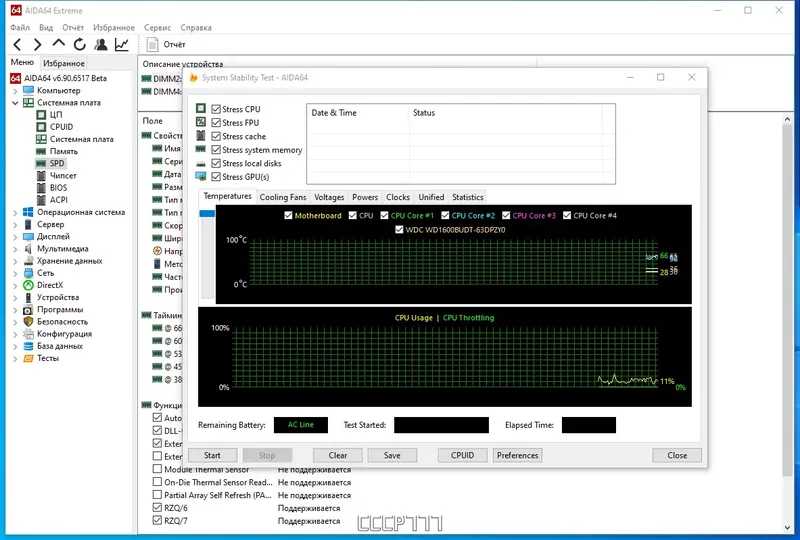Hide Motherboard temperature graph line

coord(288,215)
